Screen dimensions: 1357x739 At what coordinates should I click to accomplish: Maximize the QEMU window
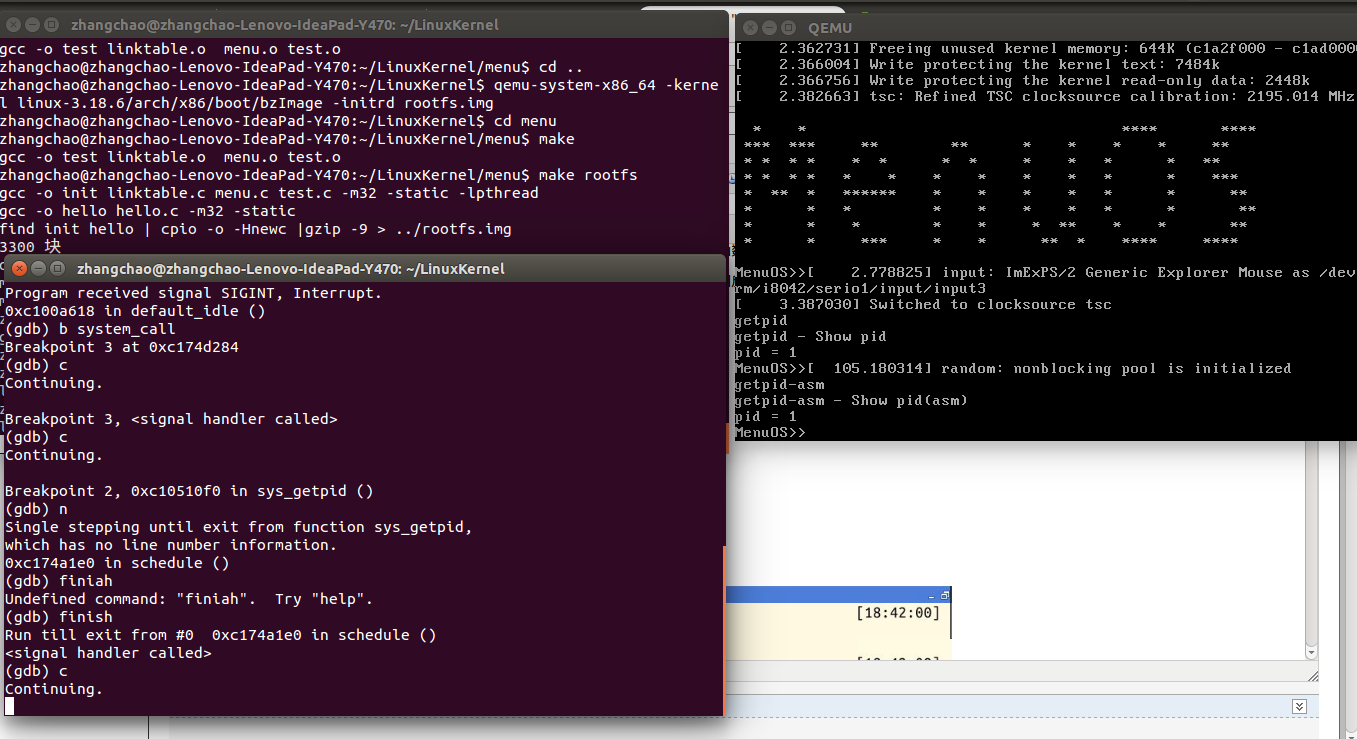tap(788, 27)
